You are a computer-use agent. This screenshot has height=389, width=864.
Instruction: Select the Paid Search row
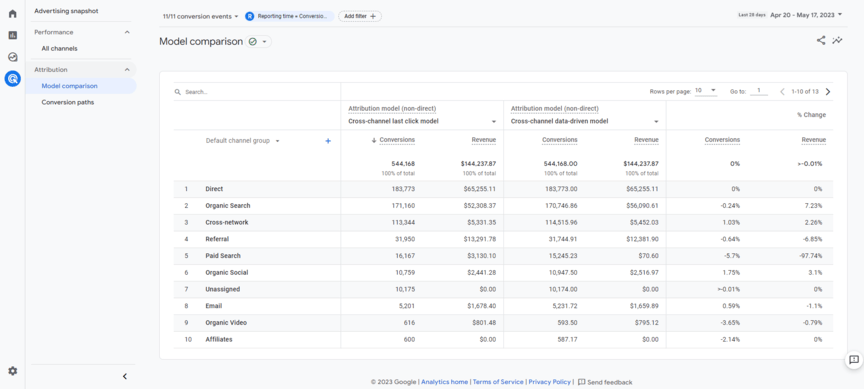point(503,256)
